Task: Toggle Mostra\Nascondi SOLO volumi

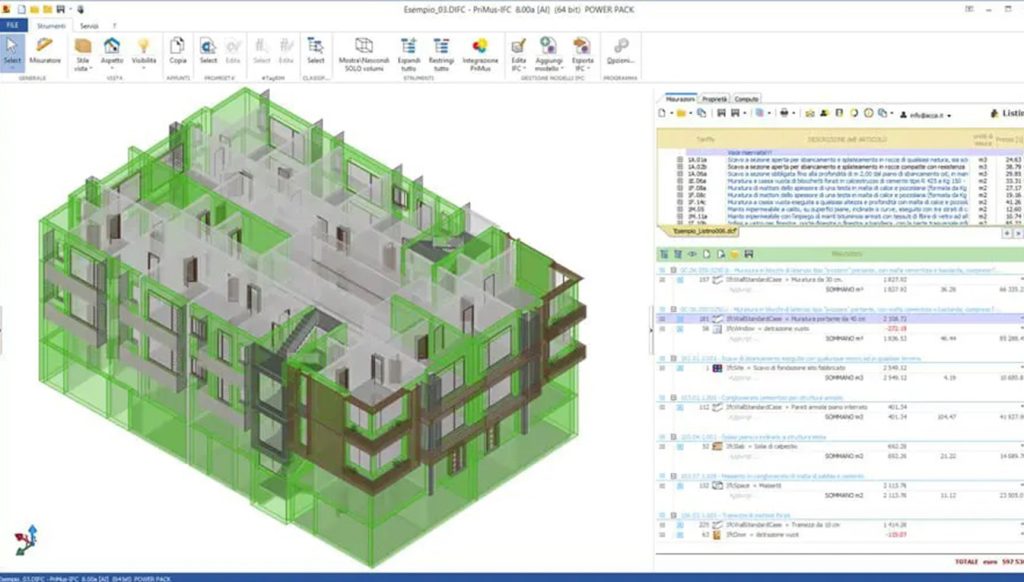Action: 364,54
